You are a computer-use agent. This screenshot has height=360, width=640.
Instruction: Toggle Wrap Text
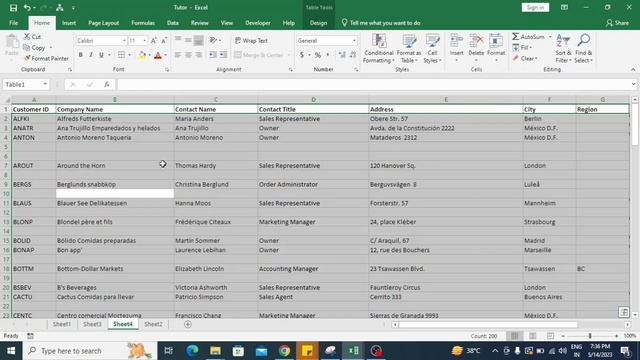coord(251,40)
